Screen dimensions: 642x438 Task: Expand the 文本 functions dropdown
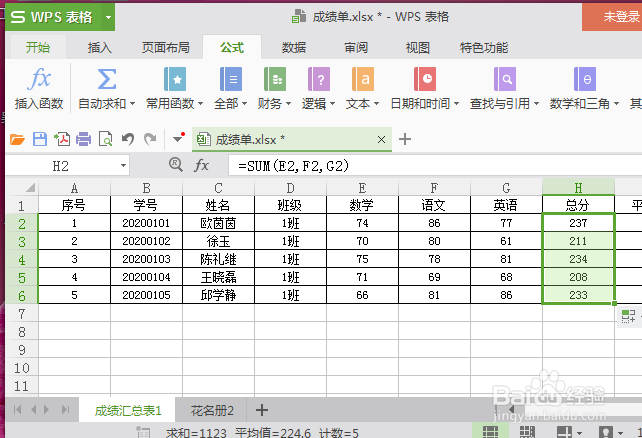376,104
